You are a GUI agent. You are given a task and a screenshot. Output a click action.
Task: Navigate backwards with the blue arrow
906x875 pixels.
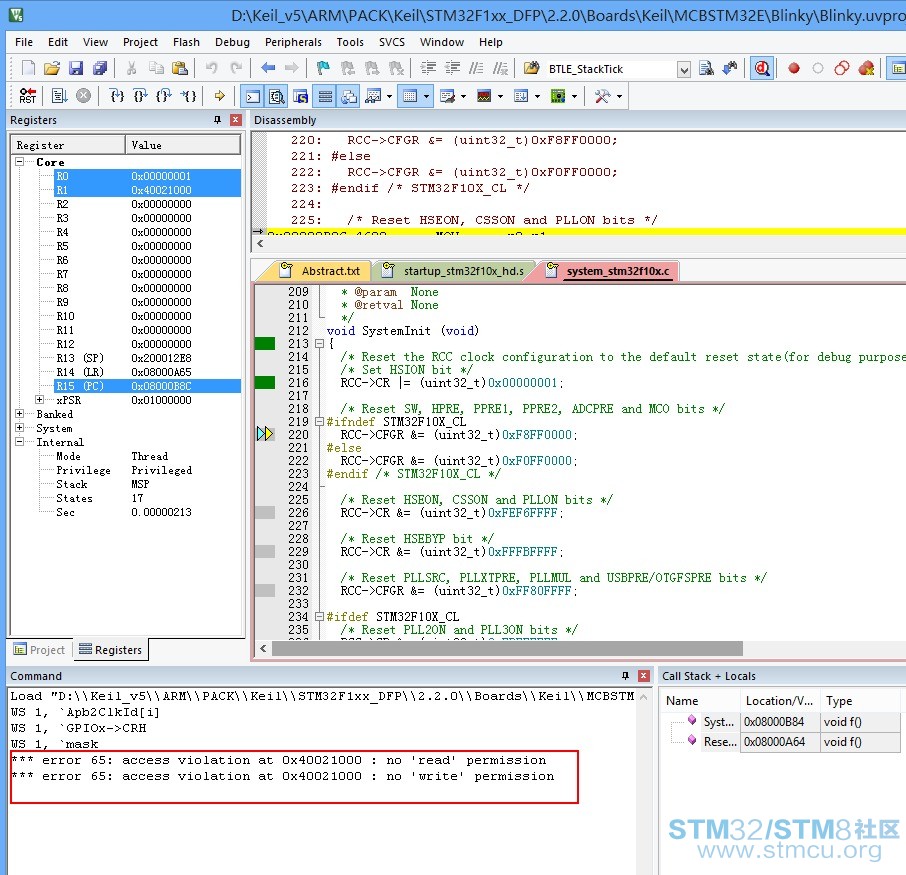coord(268,68)
